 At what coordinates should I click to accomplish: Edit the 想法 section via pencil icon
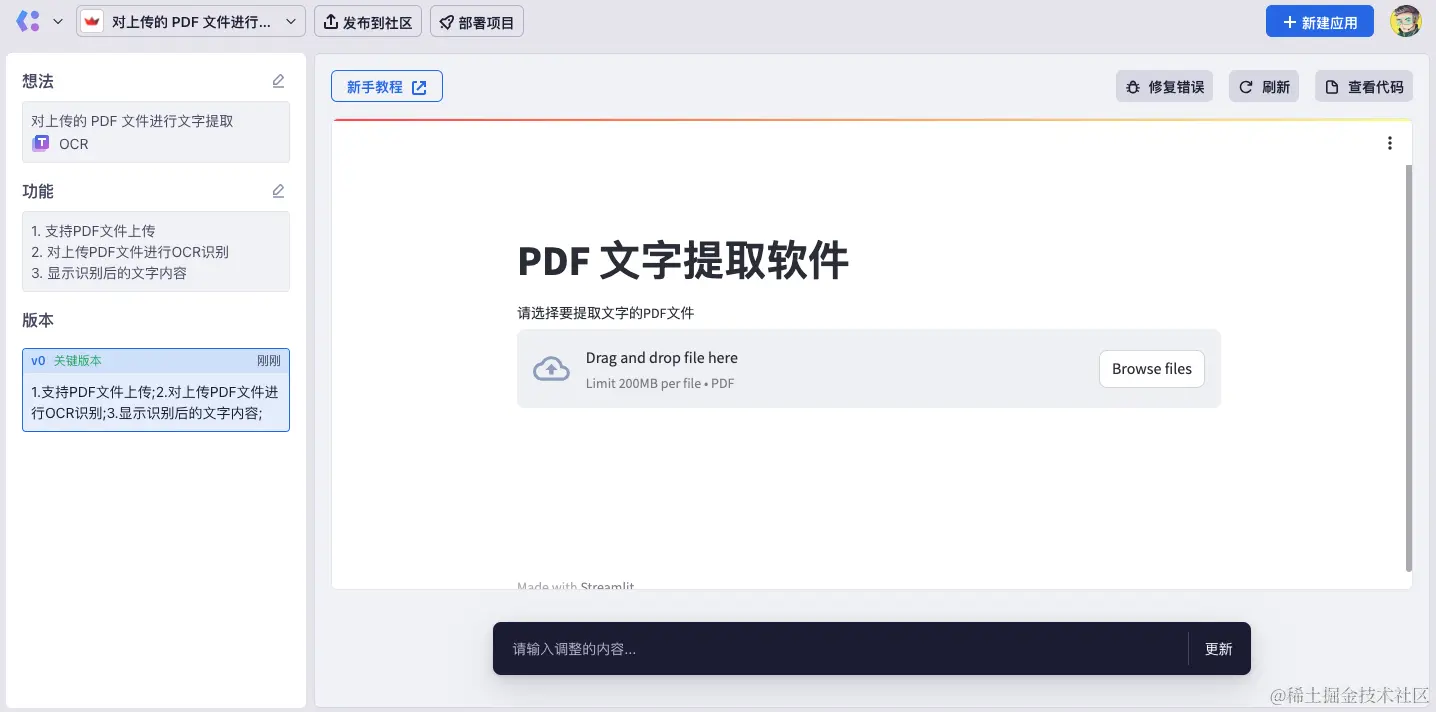[x=278, y=81]
